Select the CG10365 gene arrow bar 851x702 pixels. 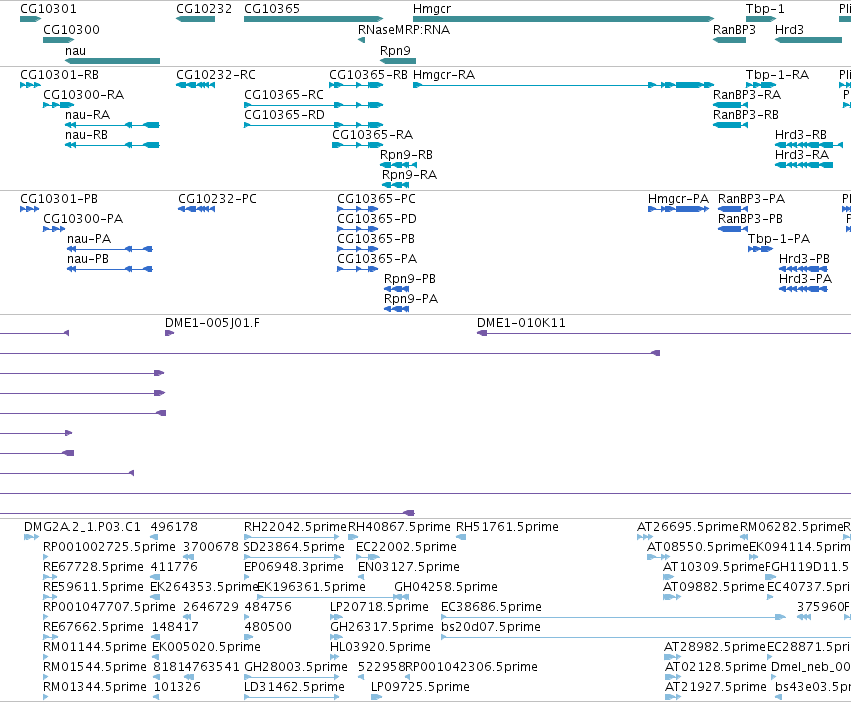coord(314,19)
